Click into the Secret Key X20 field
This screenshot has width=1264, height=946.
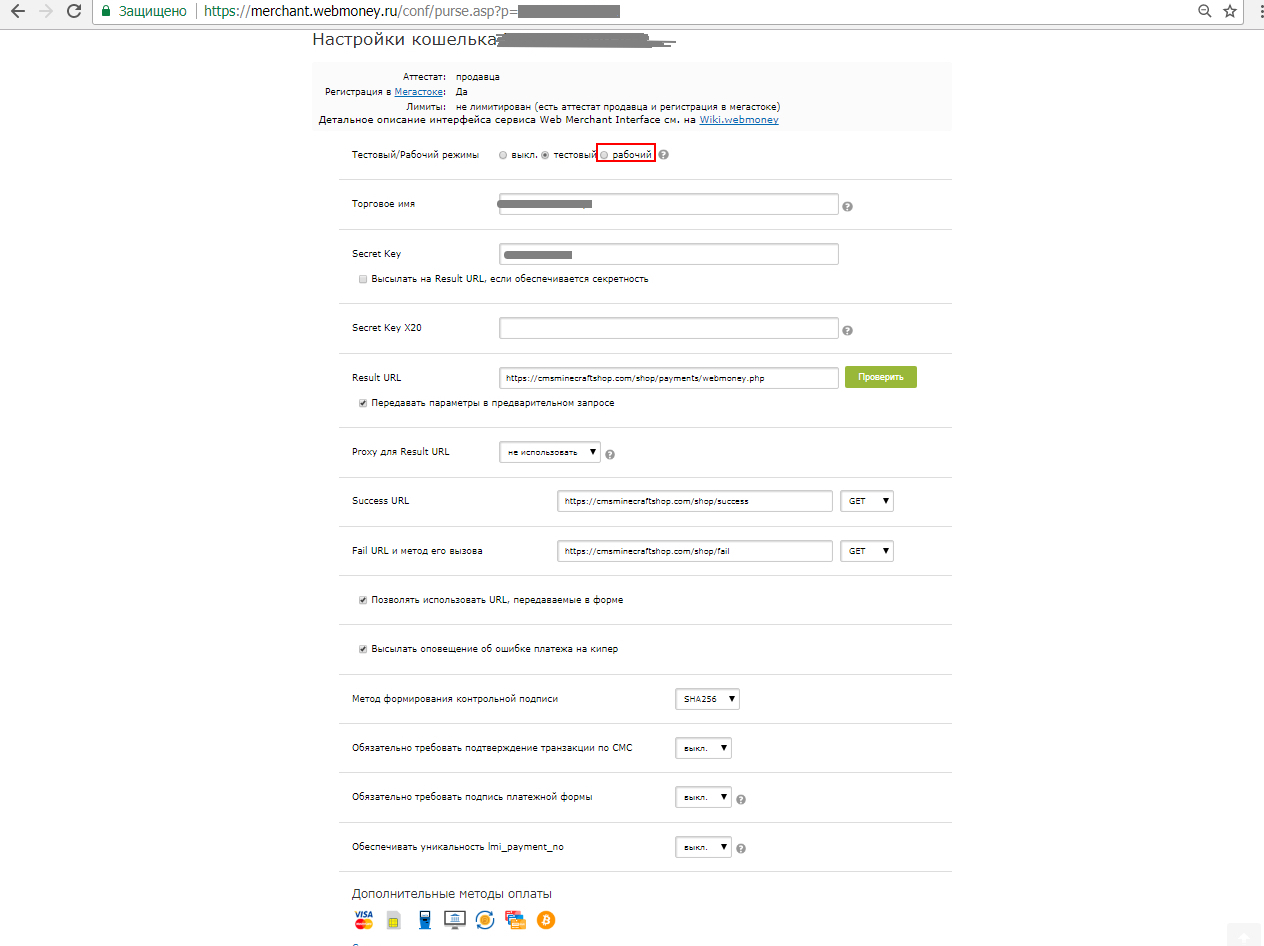(668, 328)
